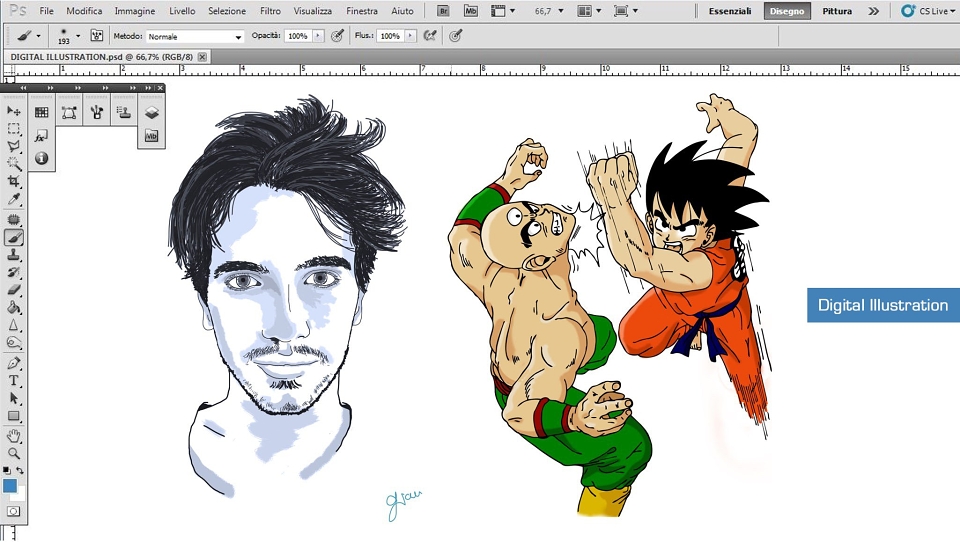
Task: Show more workspaces with the chevron
Action: point(874,11)
